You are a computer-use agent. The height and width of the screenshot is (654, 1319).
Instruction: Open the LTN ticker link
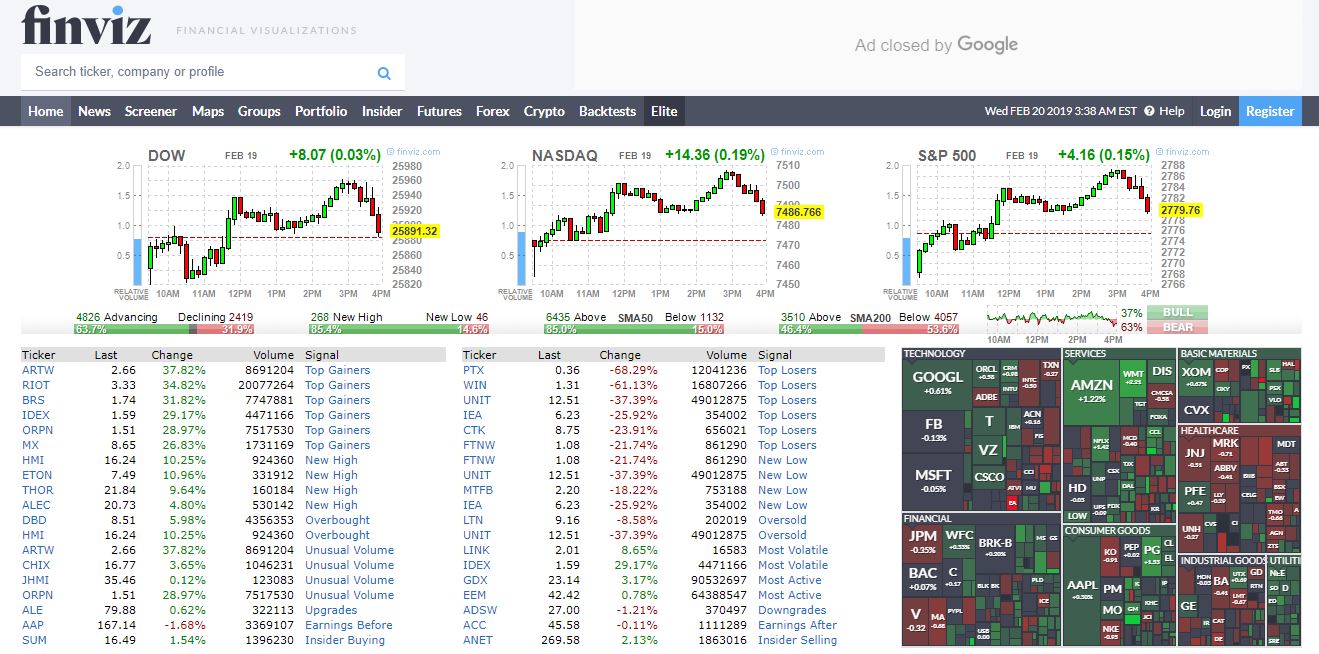click(473, 520)
